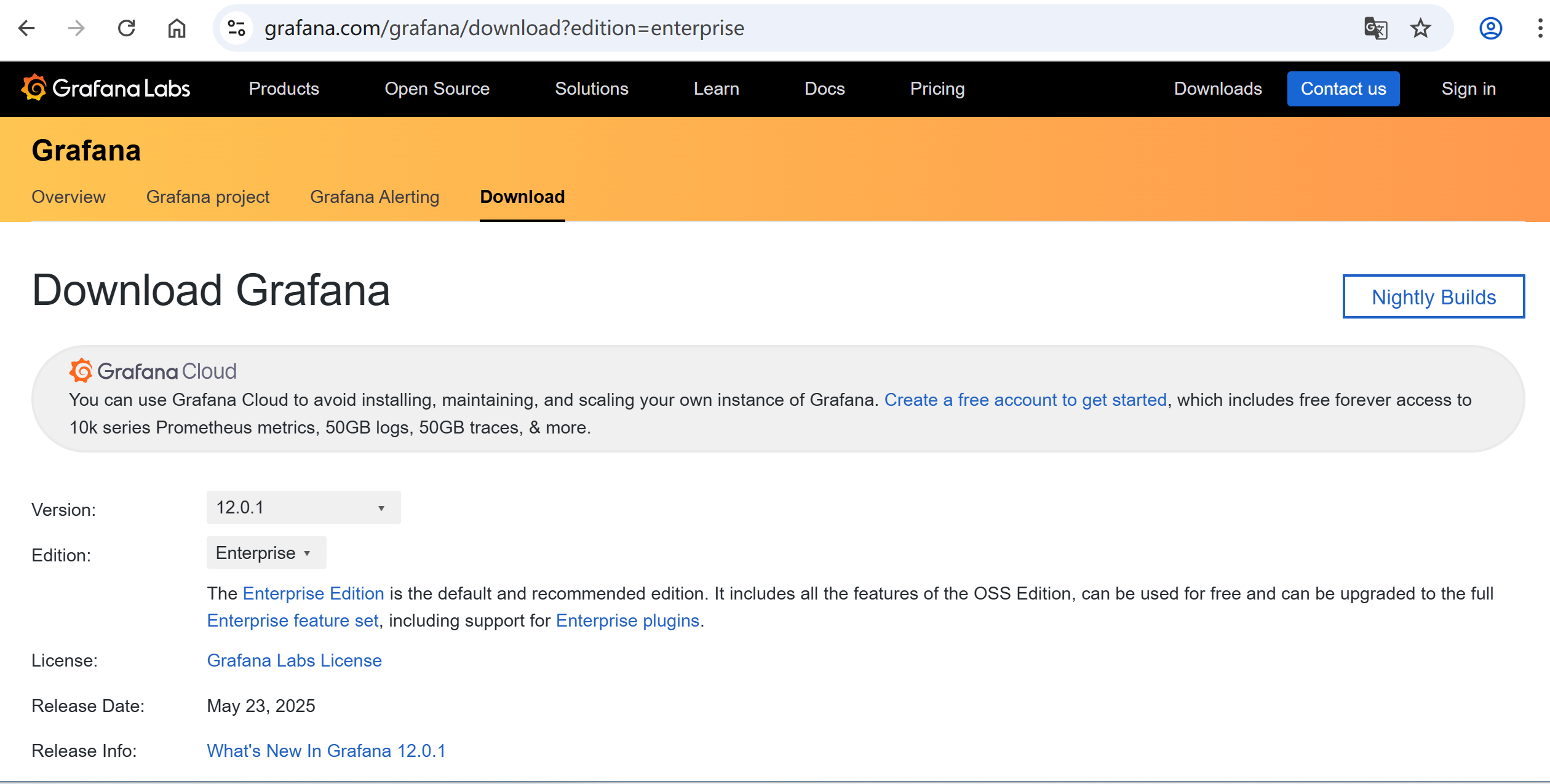Screen dimensions: 1550x784
Task: Click the Grafana title in orange header
Action: (x=87, y=151)
